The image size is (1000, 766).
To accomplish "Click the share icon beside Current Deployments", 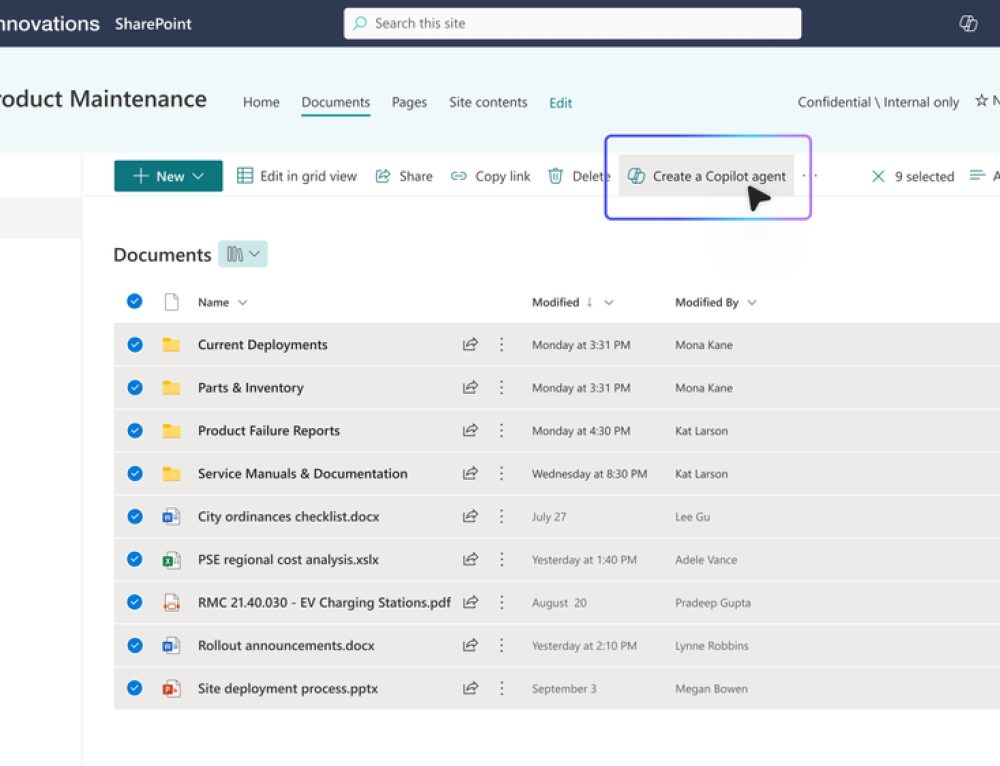I will [x=470, y=344].
